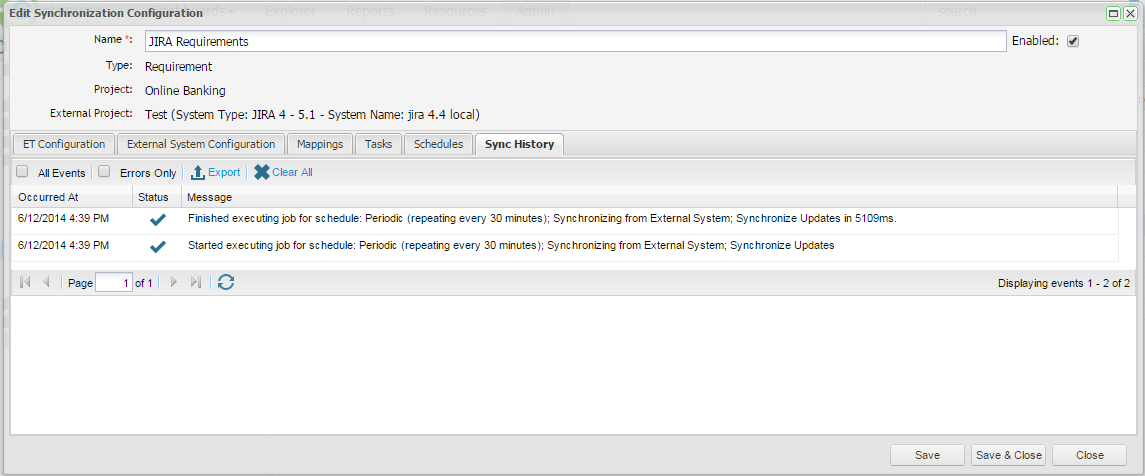Sort by Occurred At column header
Viewport: 1145px width, 476px height.
tap(70, 197)
